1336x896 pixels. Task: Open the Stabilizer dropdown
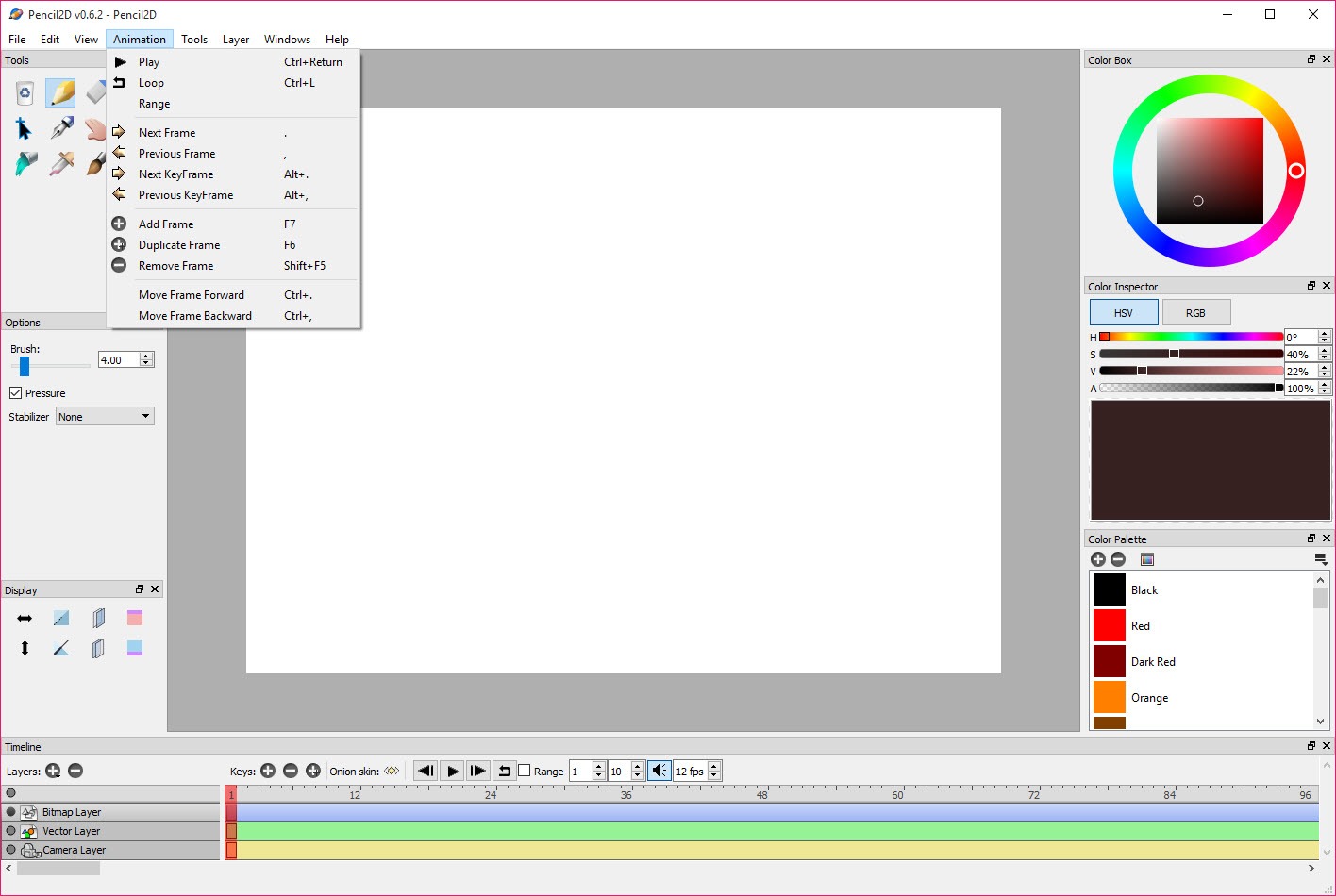tap(105, 417)
